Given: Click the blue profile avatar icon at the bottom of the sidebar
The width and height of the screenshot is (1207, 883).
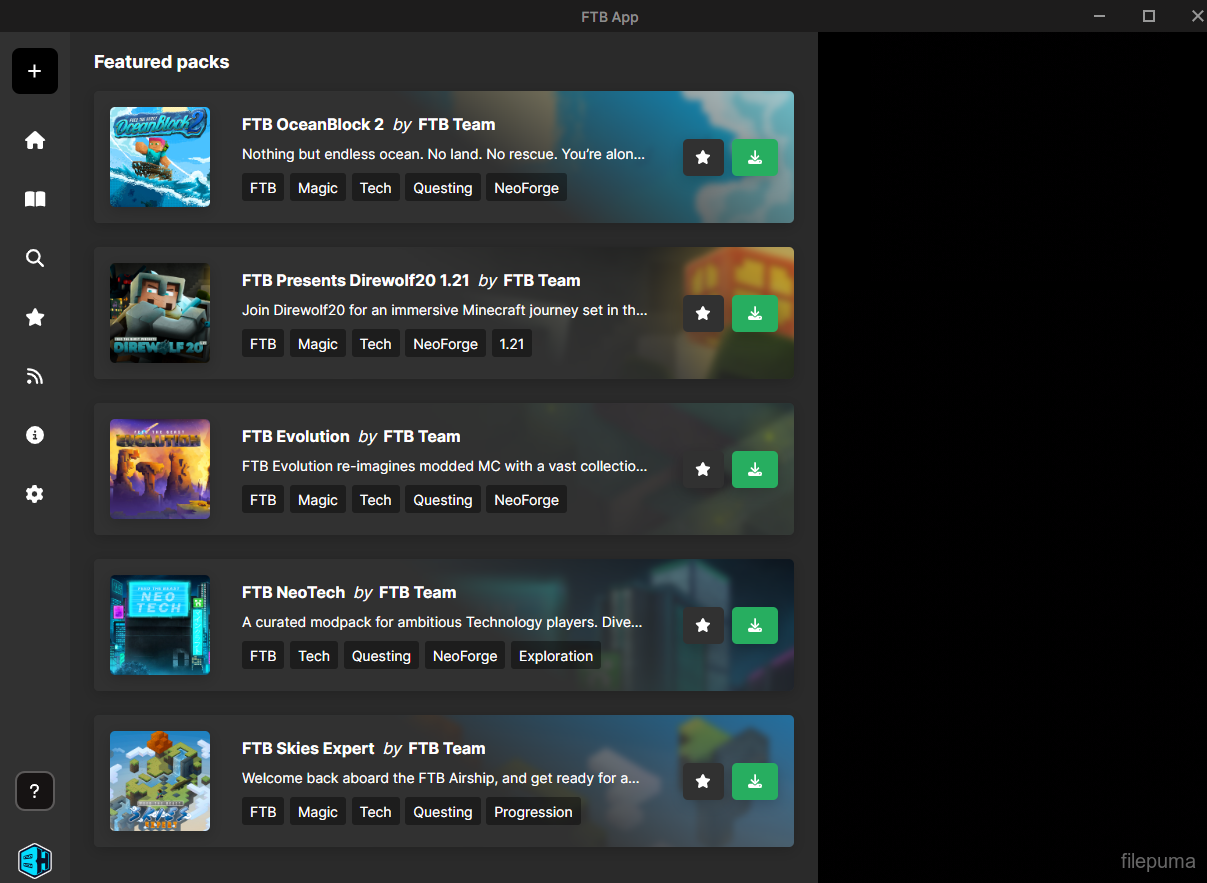Looking at the screenshot, I should click(x=35, y=861).
